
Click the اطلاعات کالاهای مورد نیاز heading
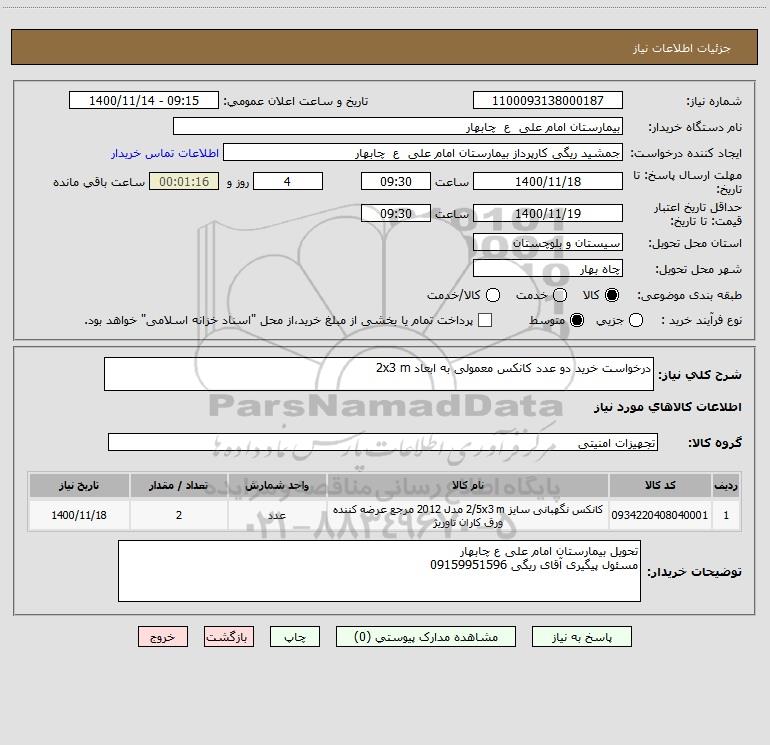[667, 407]
